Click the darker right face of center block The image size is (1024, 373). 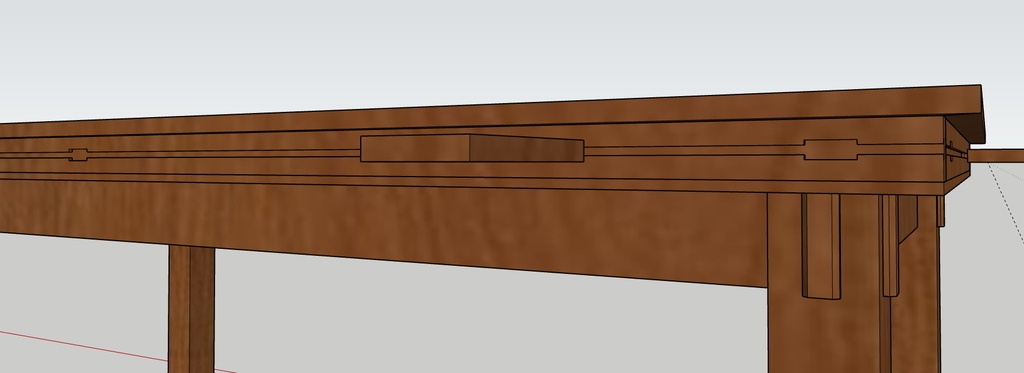[526, 149]
